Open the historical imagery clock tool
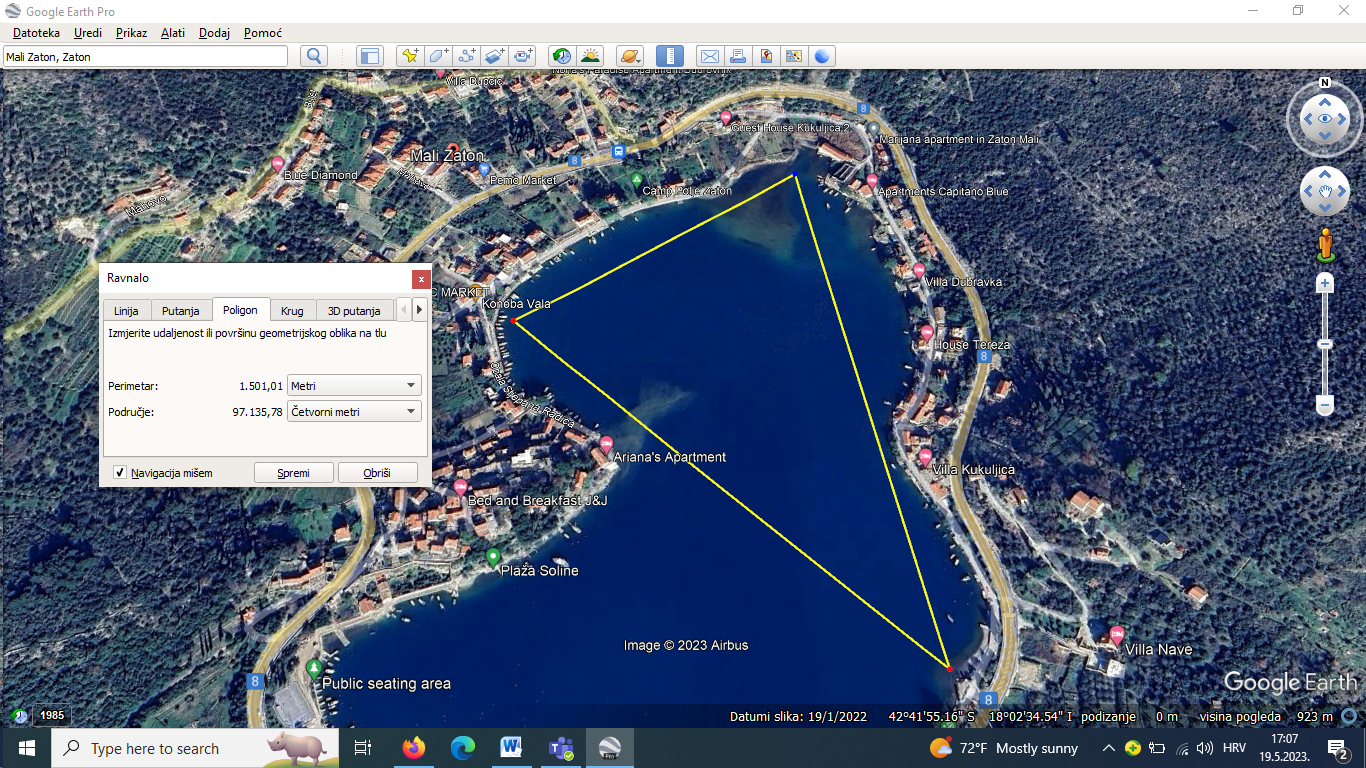Viewport: 1366px width, 768px height. click(x=562, y=57)
